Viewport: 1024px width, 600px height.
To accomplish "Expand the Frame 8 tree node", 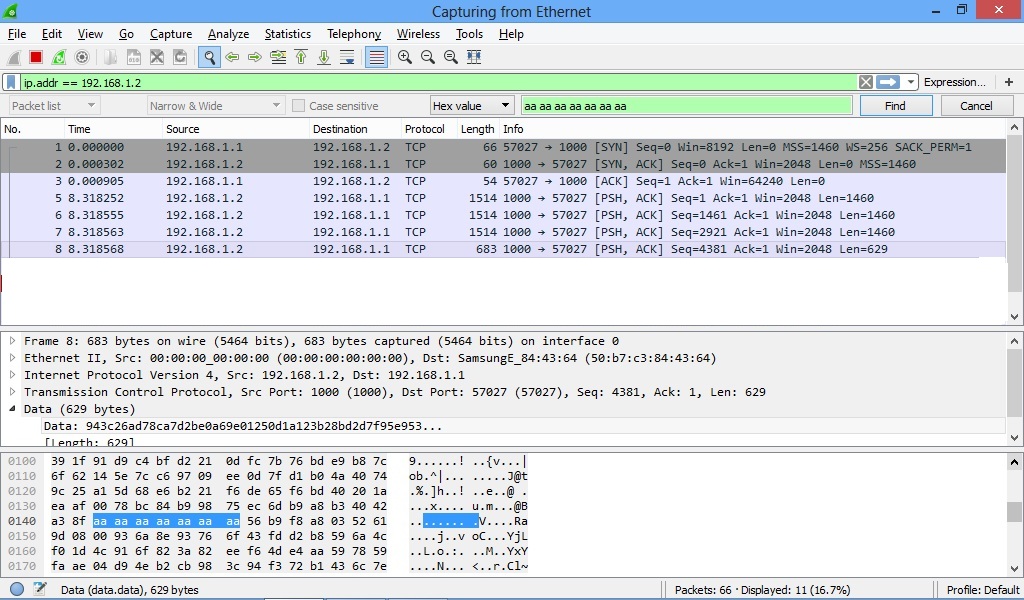I will (x=12, y=341).
